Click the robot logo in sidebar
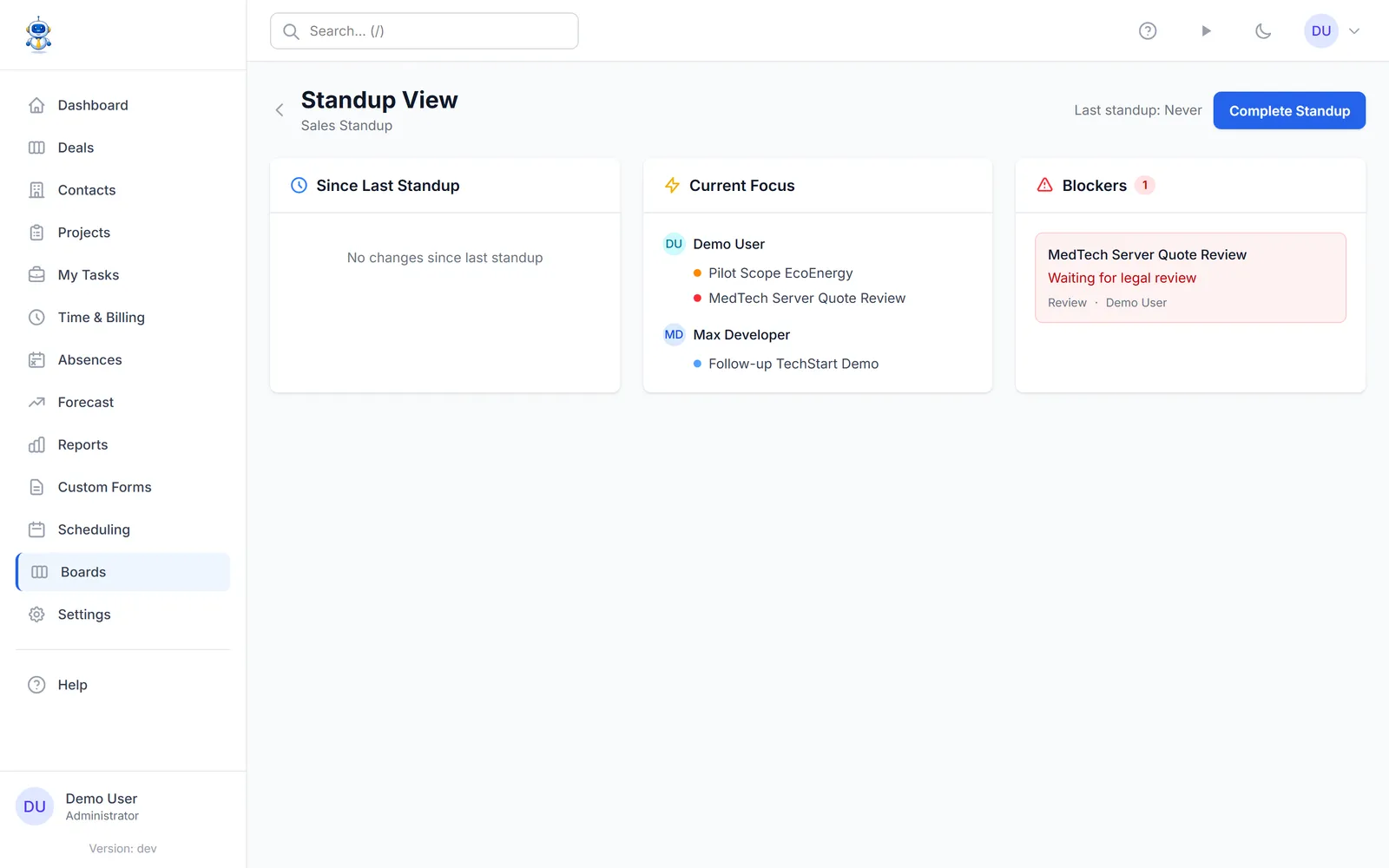This screenshot has height=868, width=1389. 38,35
